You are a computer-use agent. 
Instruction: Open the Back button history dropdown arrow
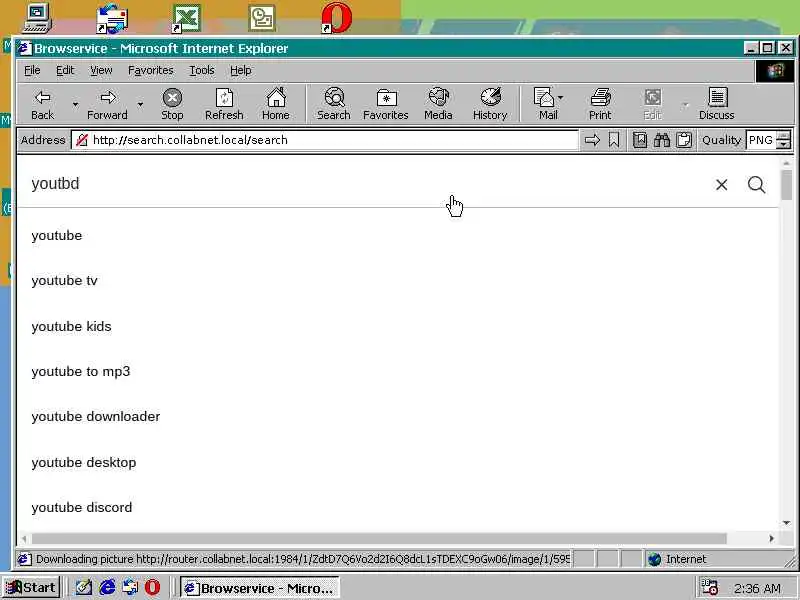(76, 105)
